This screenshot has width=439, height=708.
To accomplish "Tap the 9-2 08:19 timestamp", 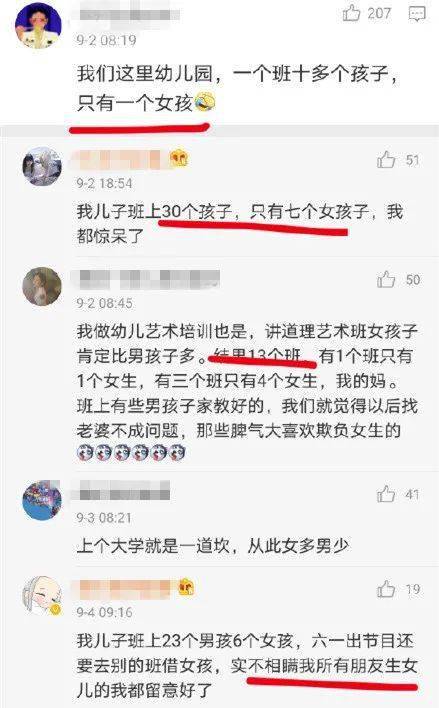I will click(106, 40).
